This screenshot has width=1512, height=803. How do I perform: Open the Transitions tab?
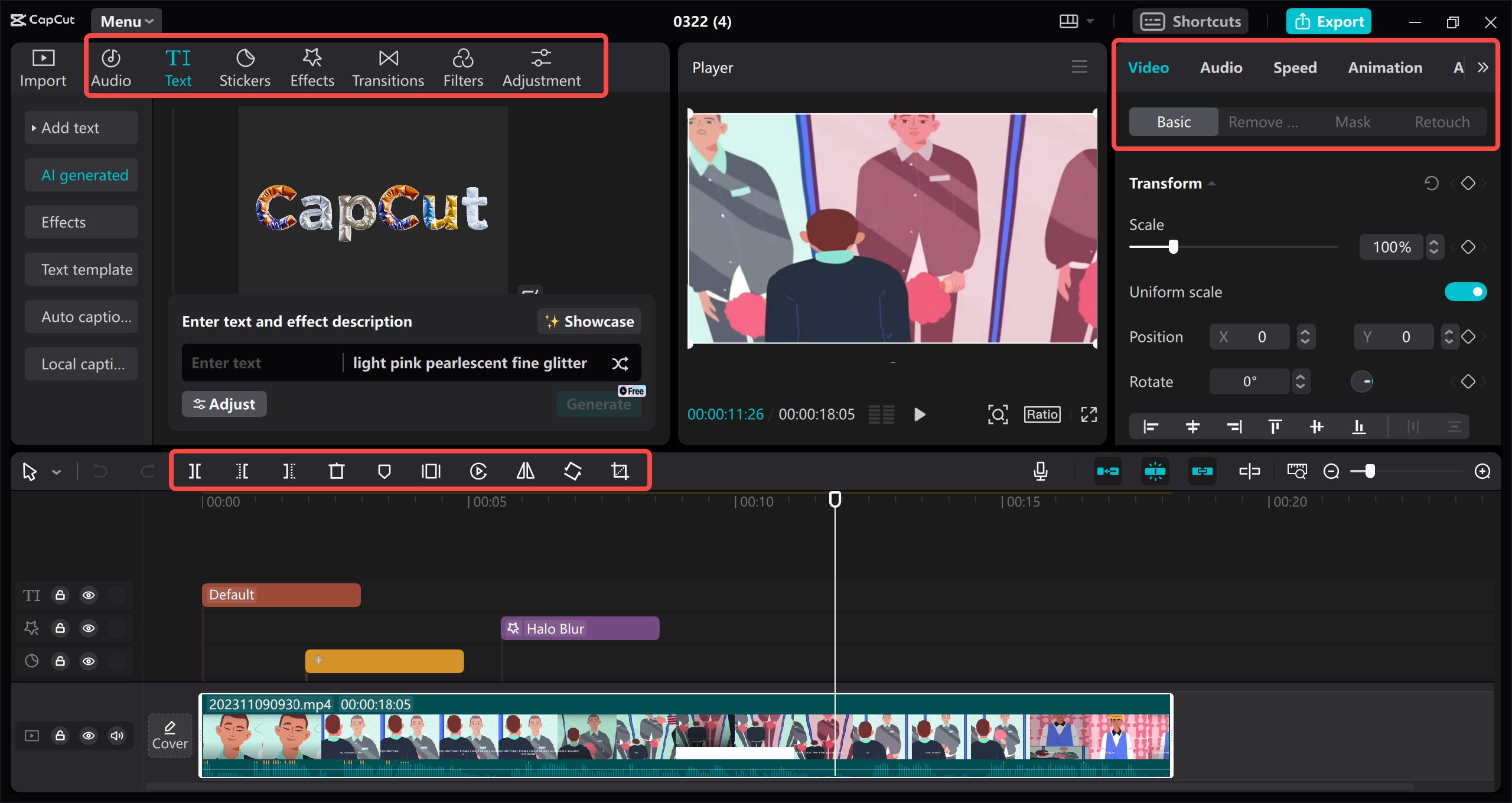388,68
